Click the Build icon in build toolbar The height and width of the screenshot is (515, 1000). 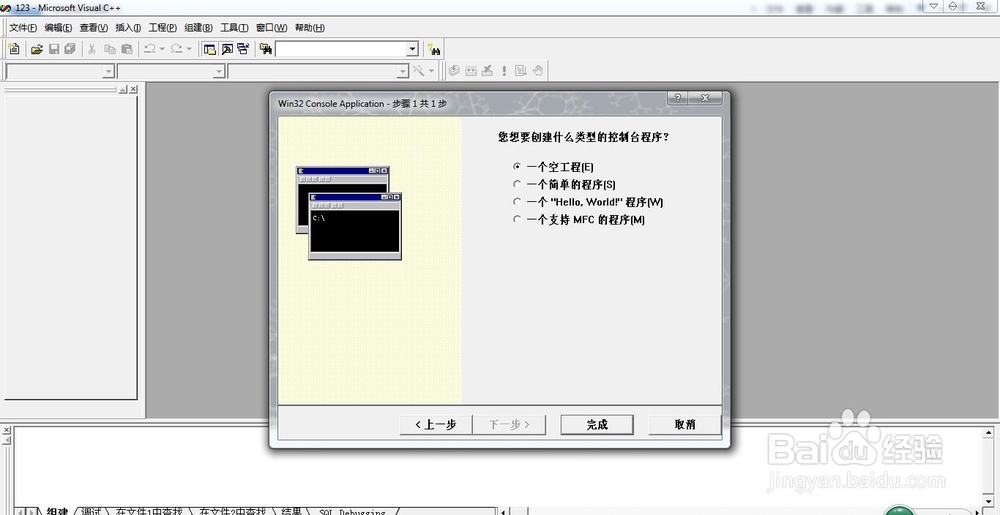pyautogui.click(x=471, y=71)
